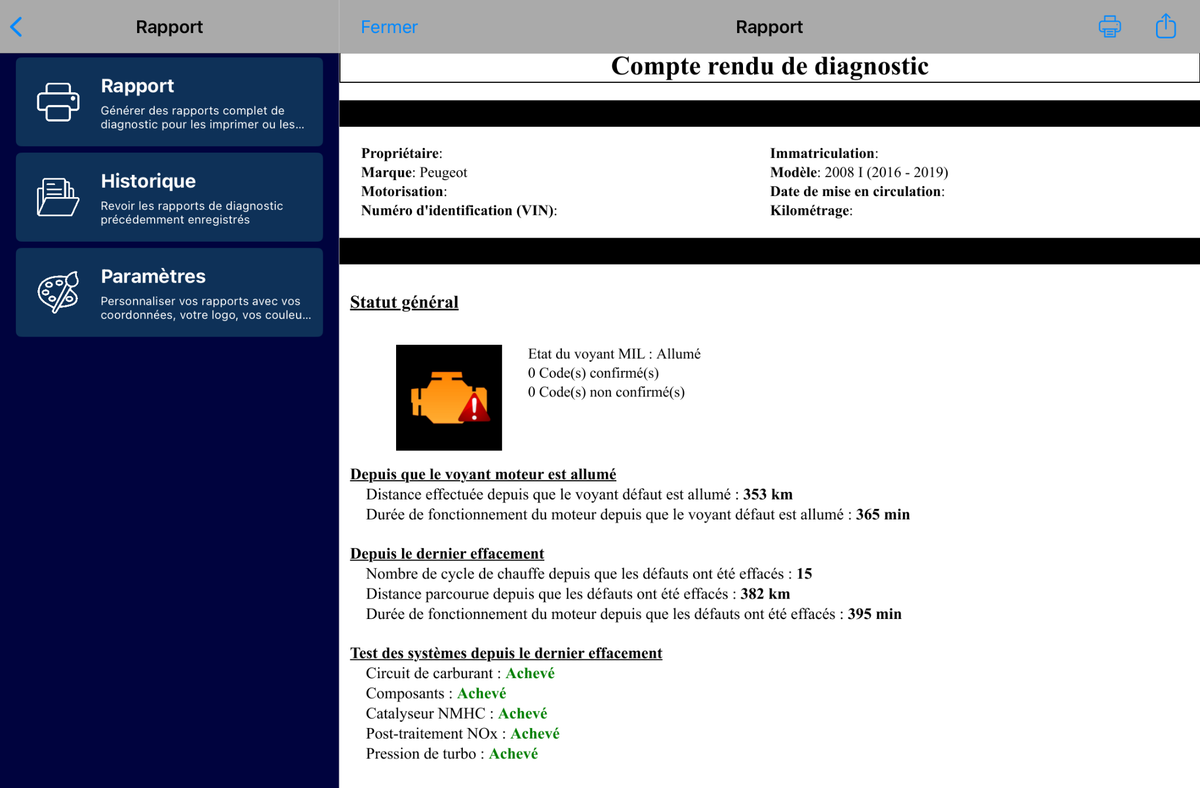Screen dimensions: 1200x788
Task: Open the Rapport menu card
Action: 169,102
